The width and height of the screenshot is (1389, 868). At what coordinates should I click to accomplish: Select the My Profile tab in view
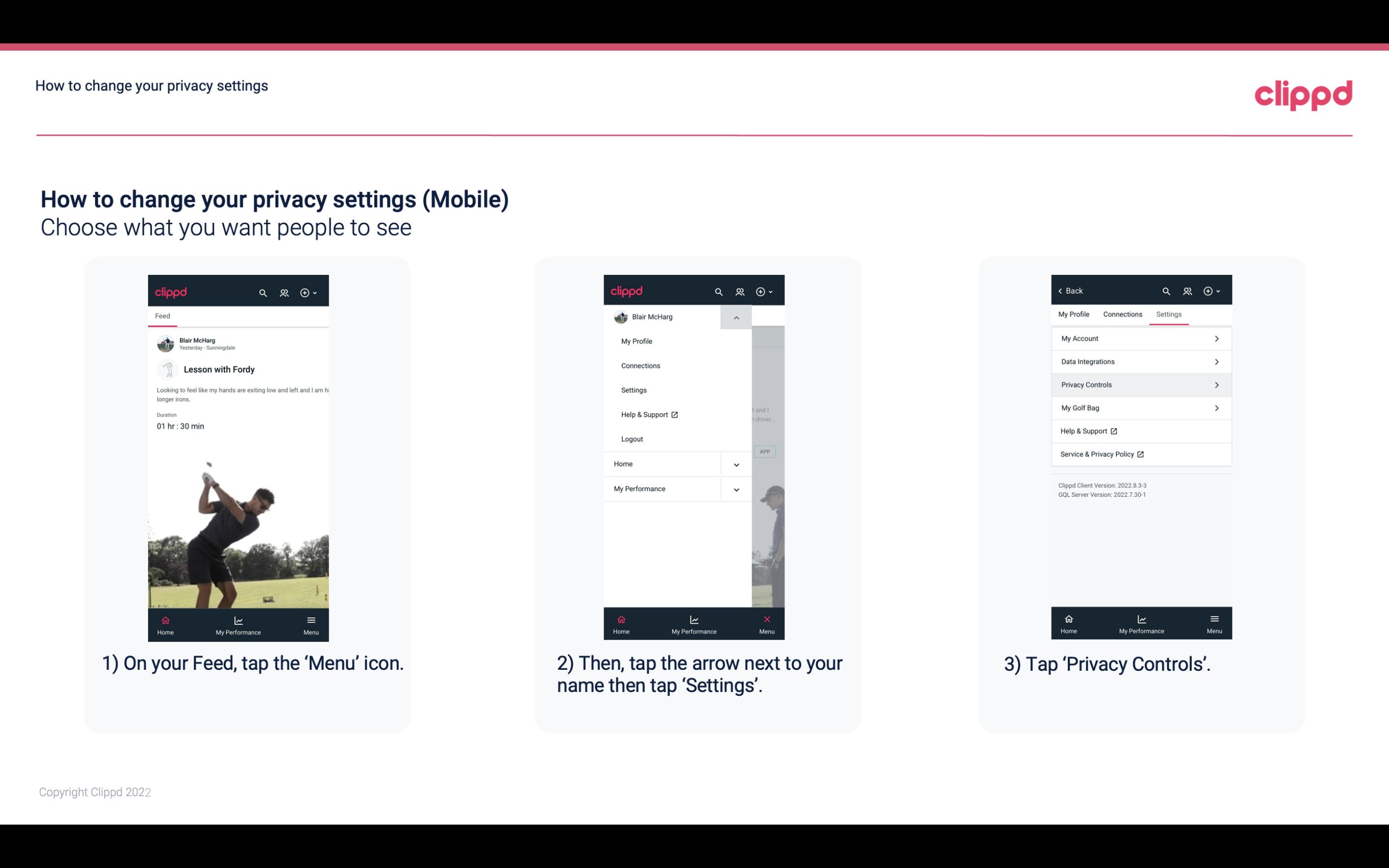tap(1073, 314)
